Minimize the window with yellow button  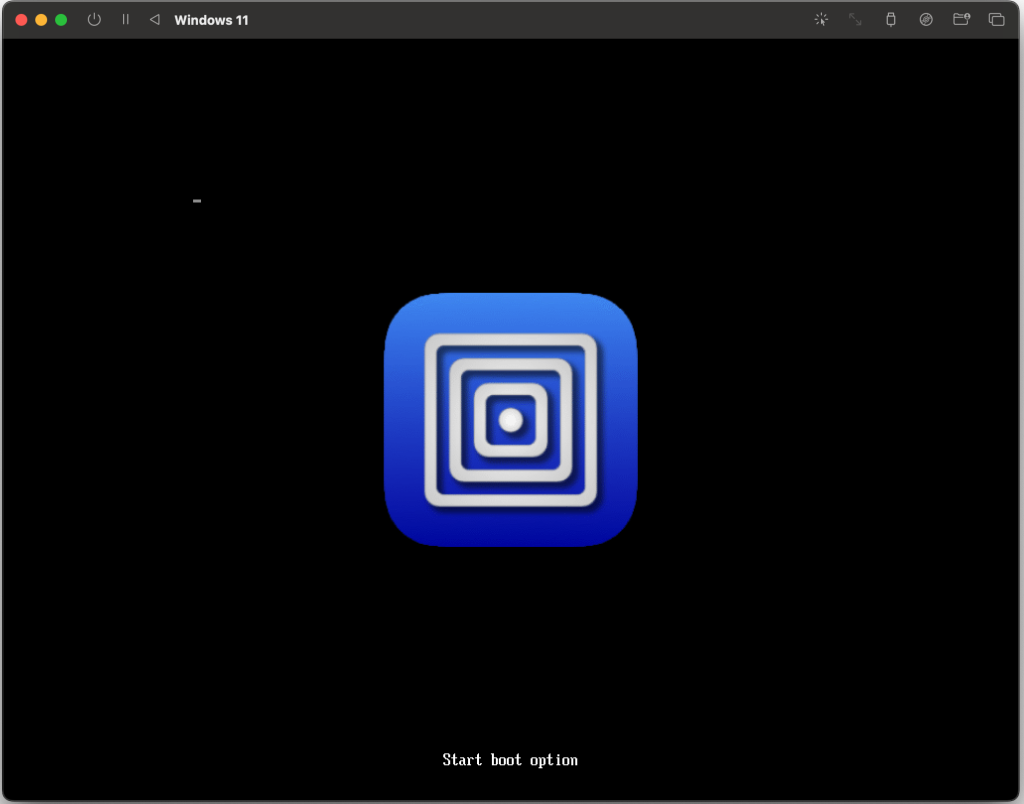coord(41,20)
